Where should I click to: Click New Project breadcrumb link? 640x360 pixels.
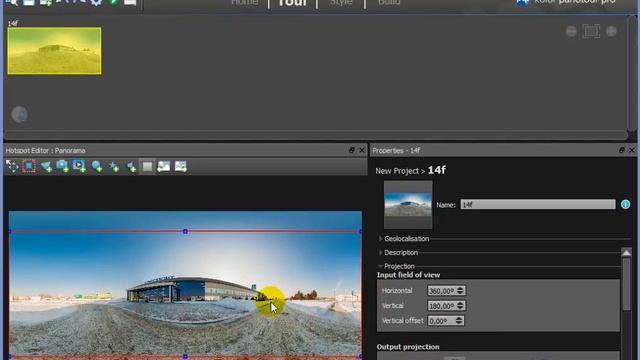(x=397, y=171)
